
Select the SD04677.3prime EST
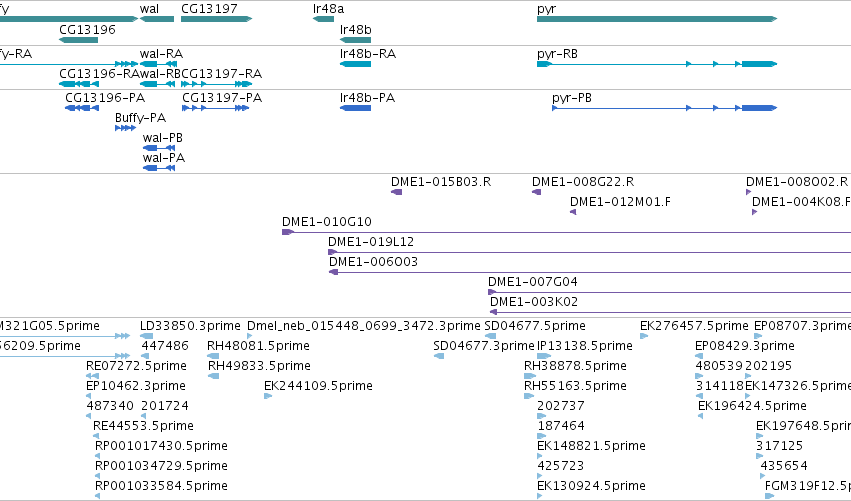click(439, 356)
